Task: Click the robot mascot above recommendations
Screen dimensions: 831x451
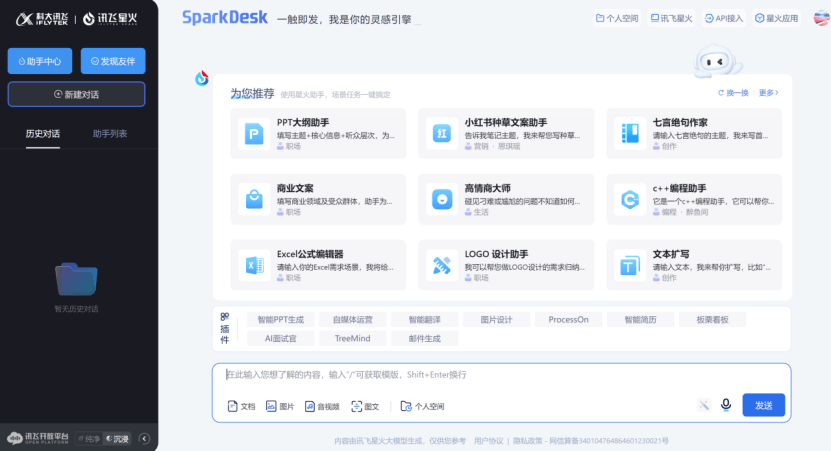Action: point(718,61)
